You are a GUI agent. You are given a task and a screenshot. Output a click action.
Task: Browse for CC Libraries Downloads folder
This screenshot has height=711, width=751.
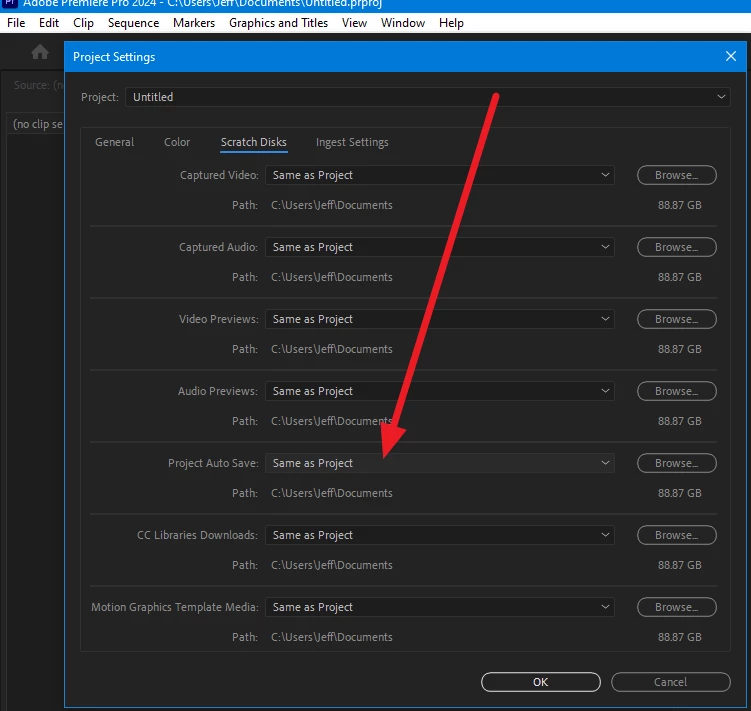pyautogui.click(x=676, y=535)
